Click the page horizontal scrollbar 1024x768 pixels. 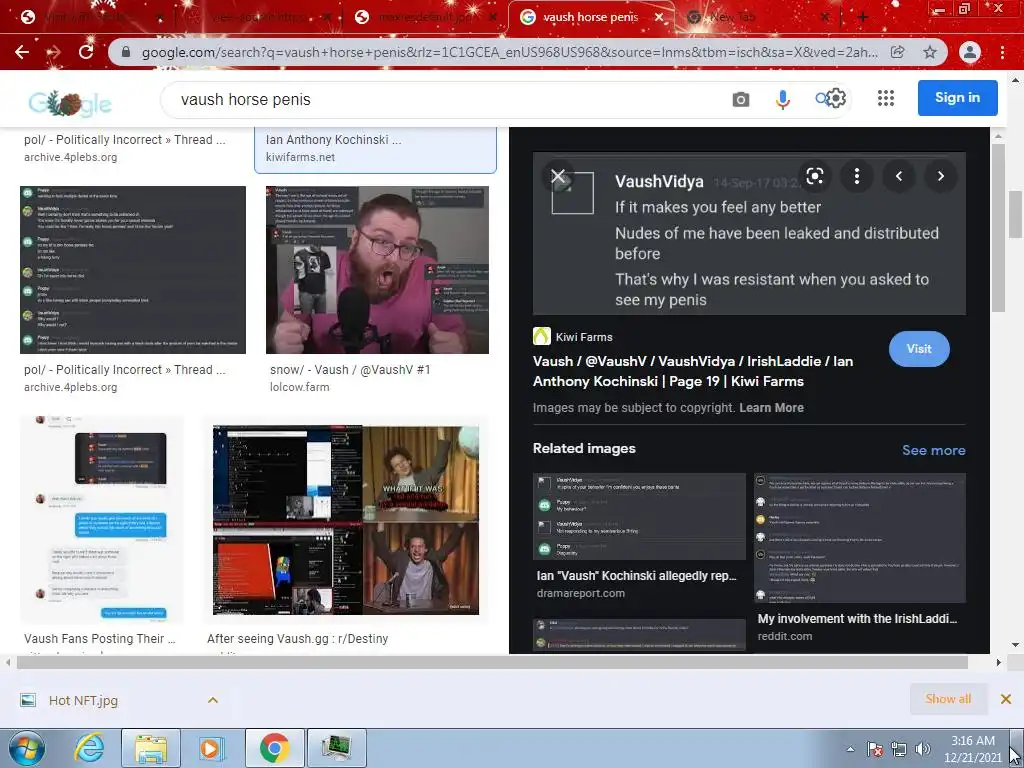pyautogui.click(x=492, y=662)
